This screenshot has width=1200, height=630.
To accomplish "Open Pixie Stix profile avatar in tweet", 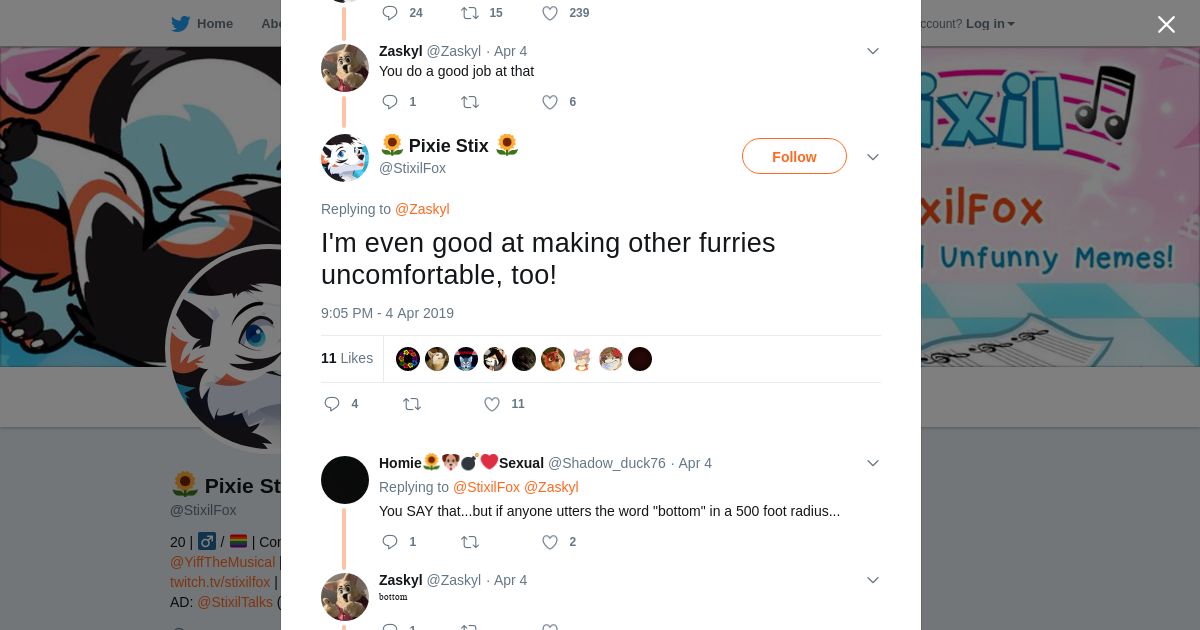I will pyautogui.click(x=345, y=158).
